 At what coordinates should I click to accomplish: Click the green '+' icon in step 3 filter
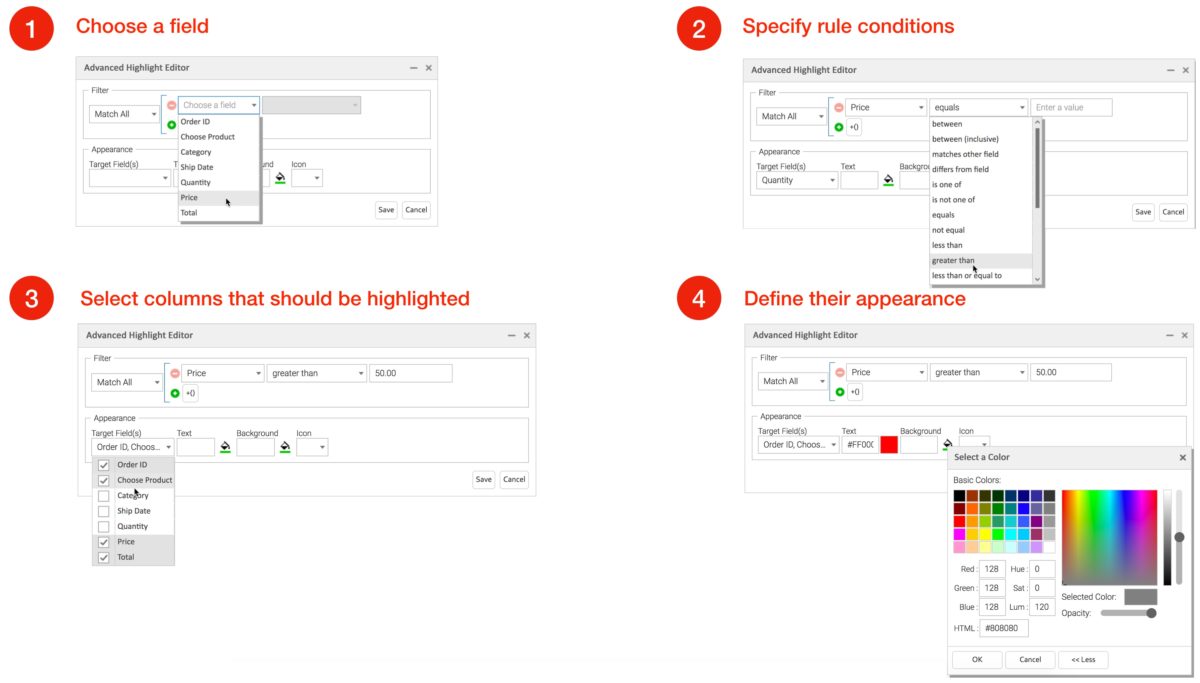tap(175, 393)
